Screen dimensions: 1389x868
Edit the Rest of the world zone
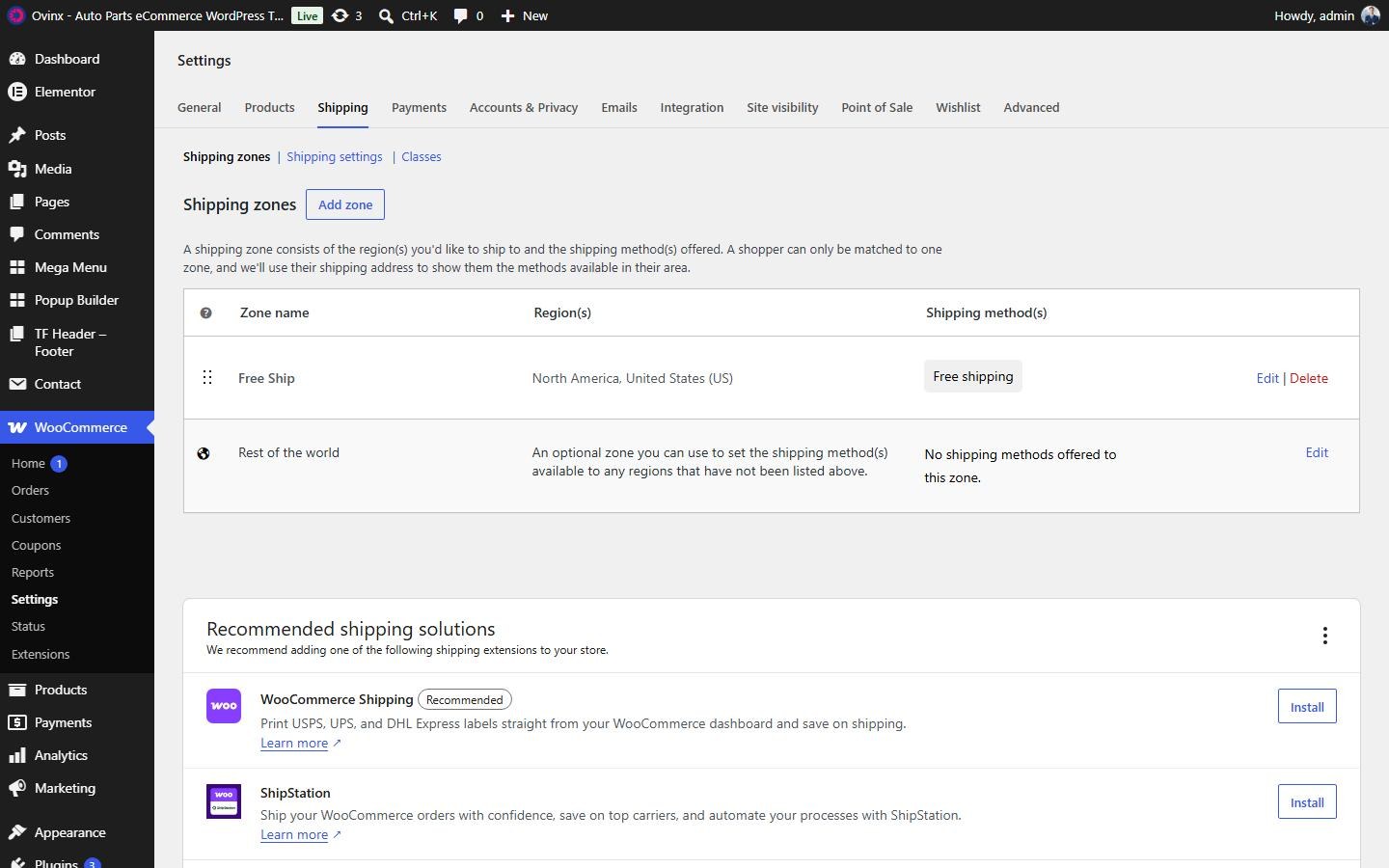pyautogui.click(x=1317, y=452)
